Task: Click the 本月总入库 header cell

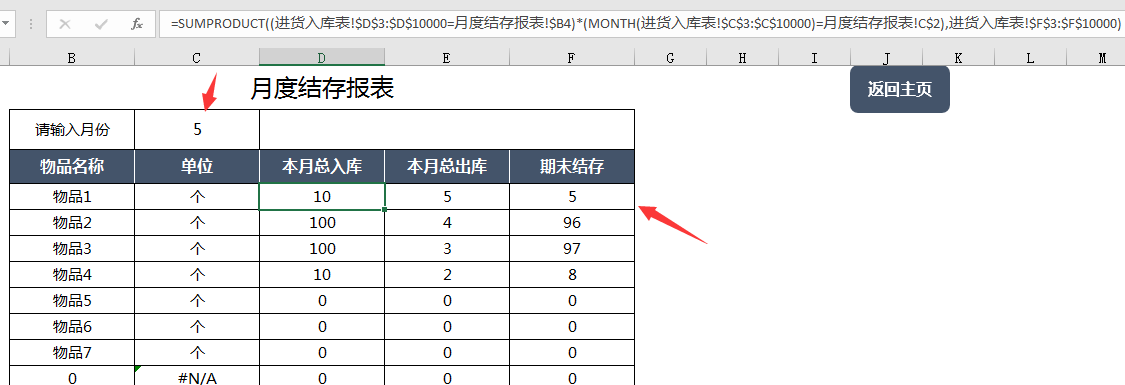Action: [322, 167]
